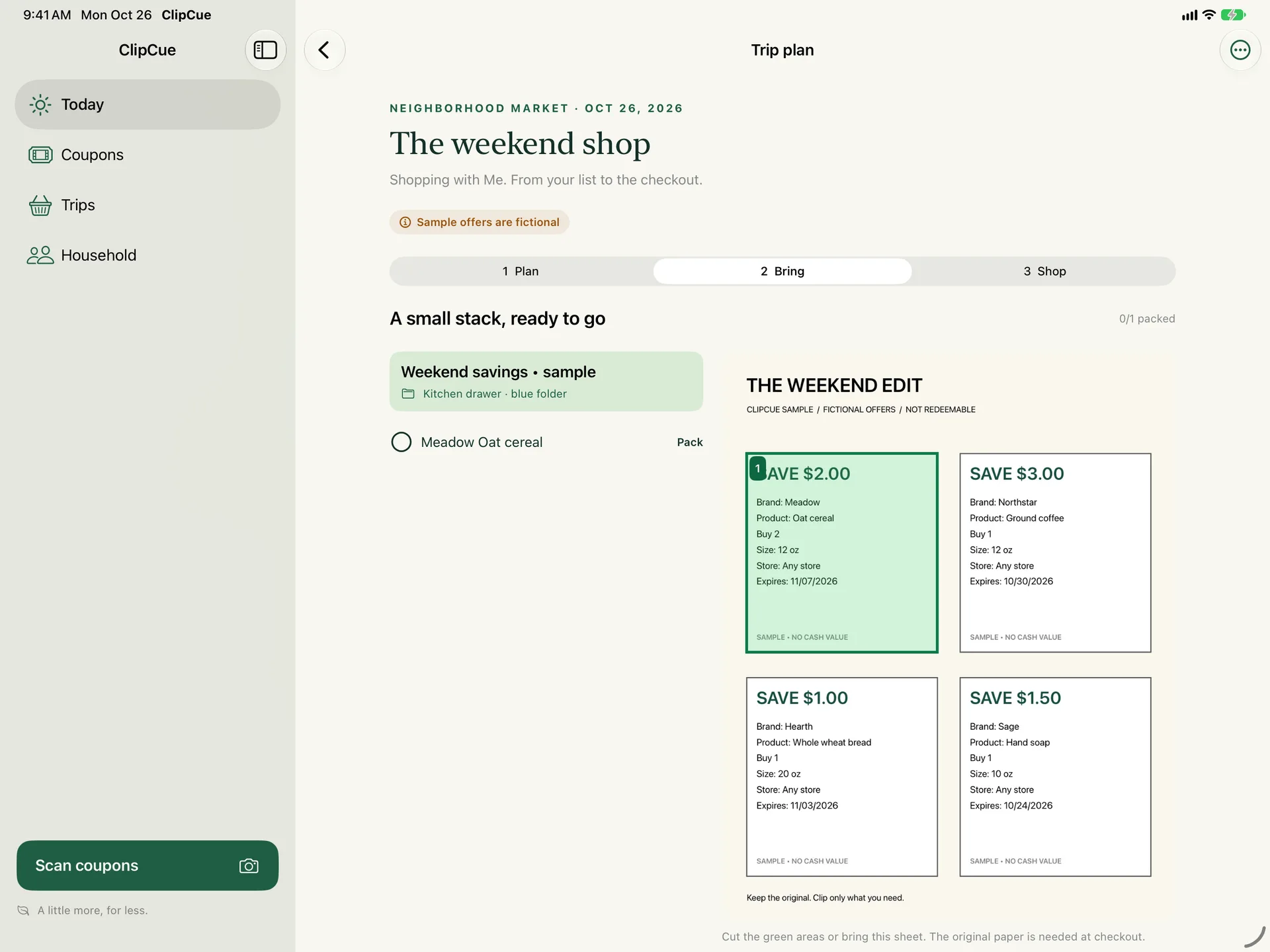Click Kitchen drawer · blue folder location

coord(495,393)
